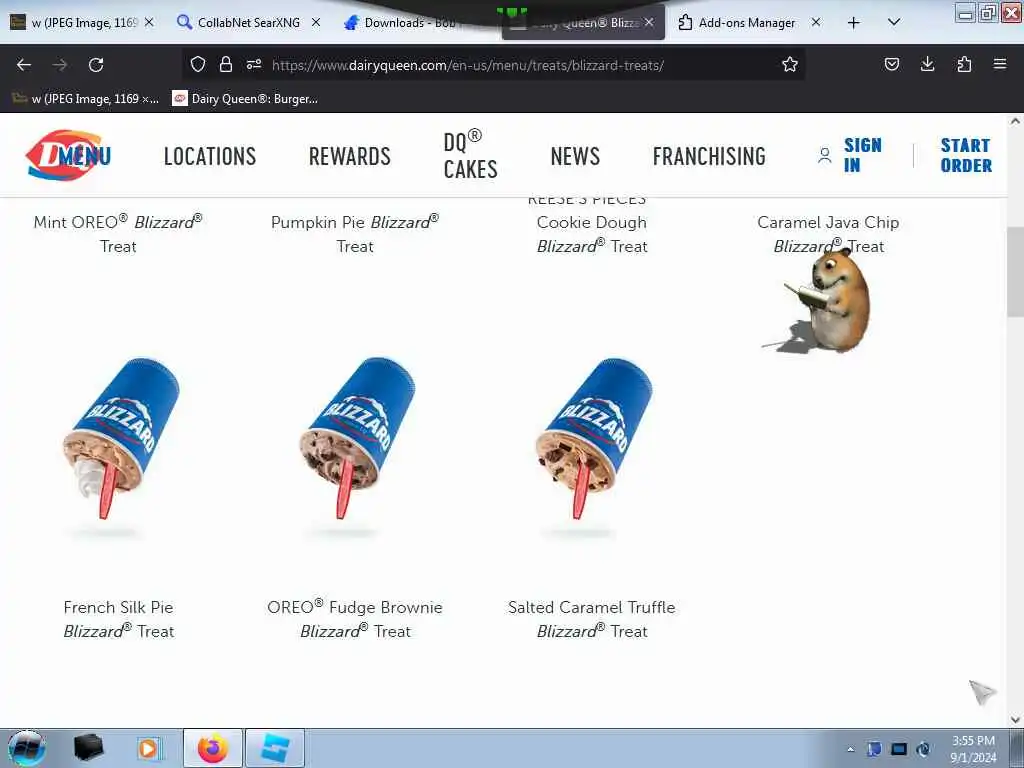Image resolution: width=1024 pixels, height=768 pixels.
Task: Open the Franchising page
Action: 709,156
